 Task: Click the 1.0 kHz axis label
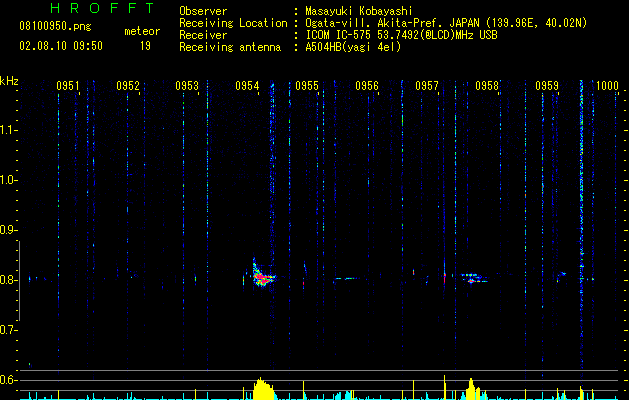pos(8,180)
